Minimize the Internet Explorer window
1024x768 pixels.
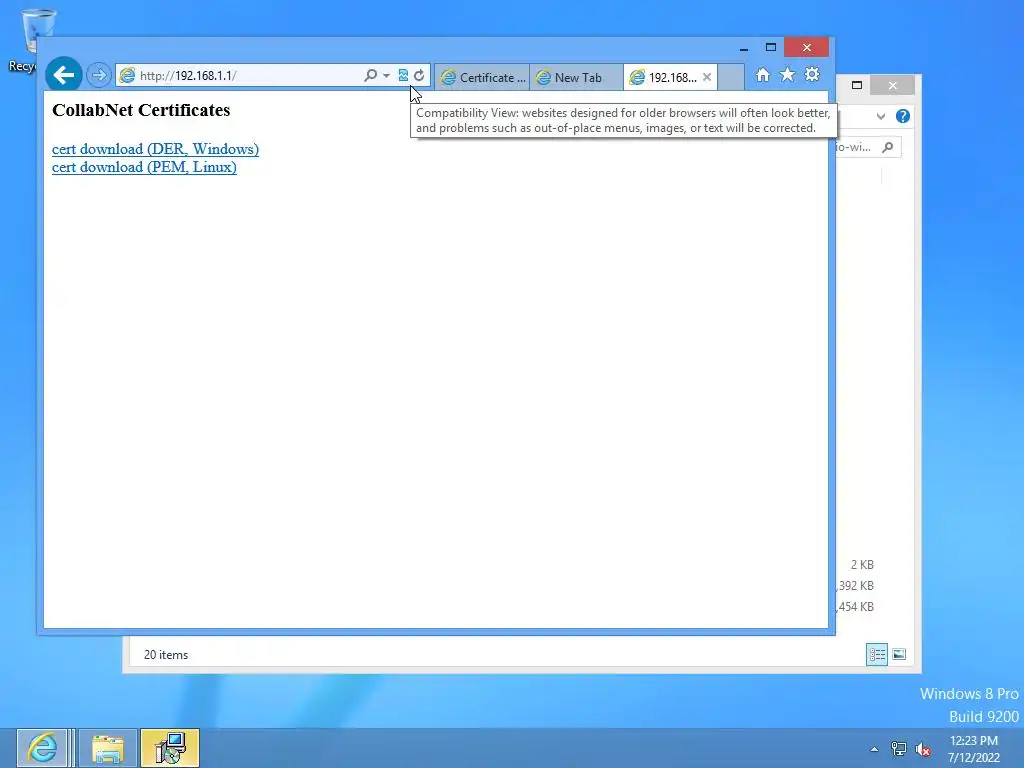click(x=744, y=48)
